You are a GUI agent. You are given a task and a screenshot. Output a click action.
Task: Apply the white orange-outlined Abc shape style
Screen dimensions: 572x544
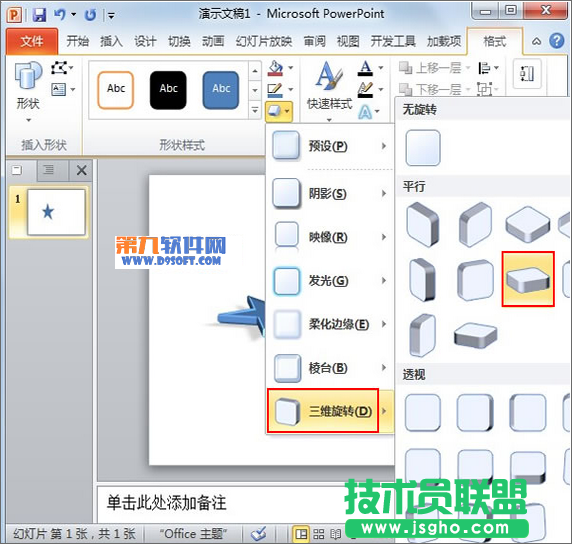click(116, 90)
